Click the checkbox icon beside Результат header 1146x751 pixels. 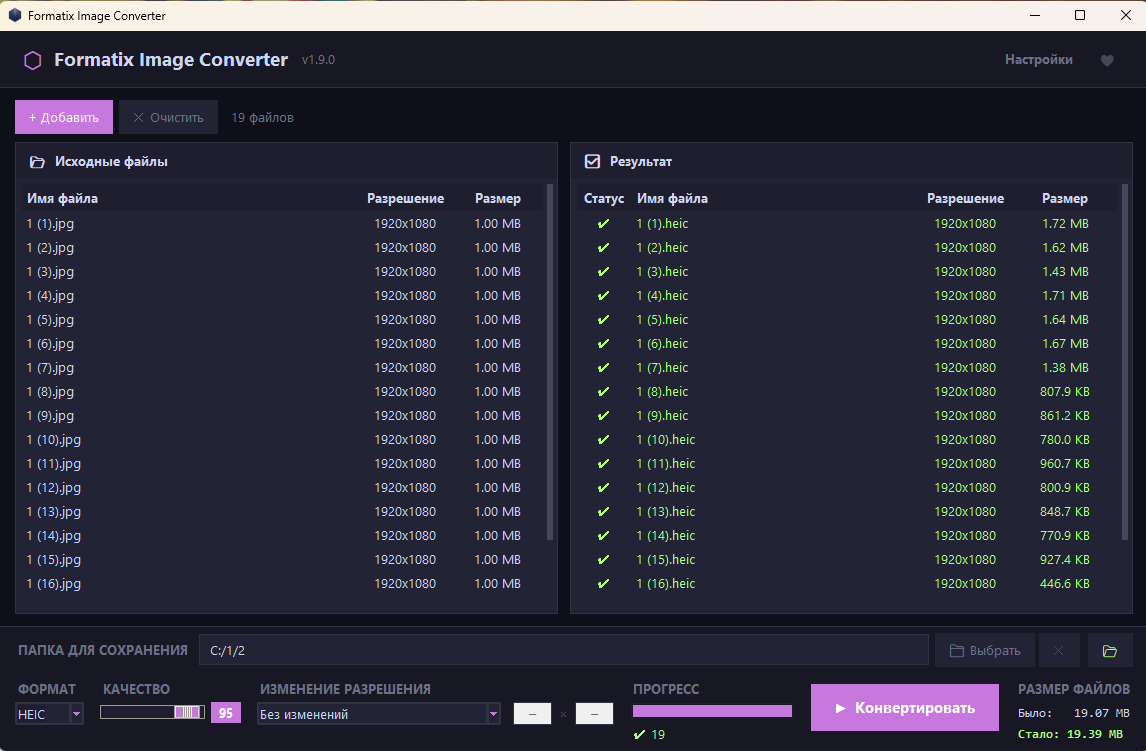(x=592, y=161)
